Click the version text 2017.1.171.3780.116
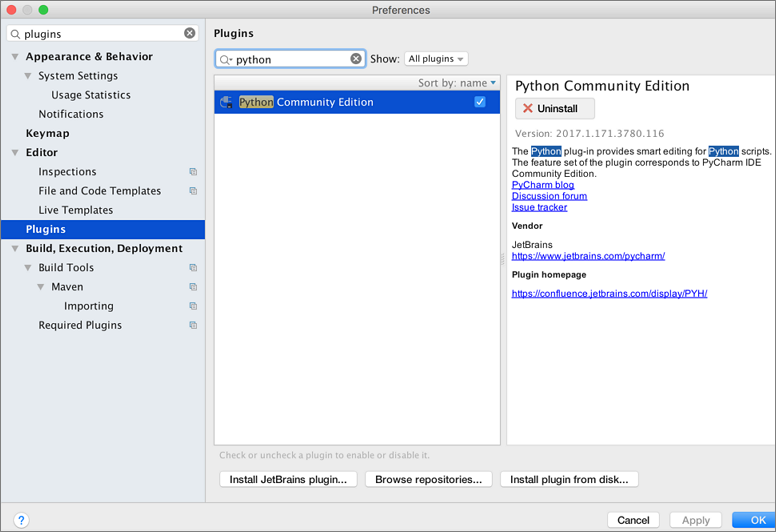This screenshot has width=776, height=532. (x=610, y=134)
